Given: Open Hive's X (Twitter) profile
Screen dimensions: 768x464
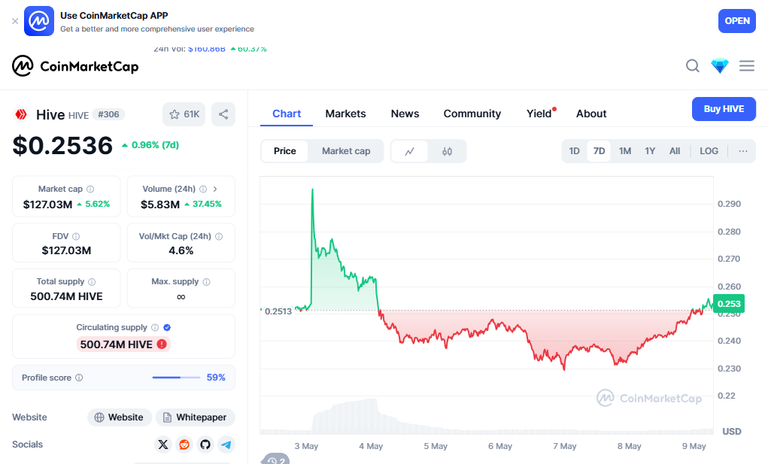Looking at the screenshot, I should (163, 444).
